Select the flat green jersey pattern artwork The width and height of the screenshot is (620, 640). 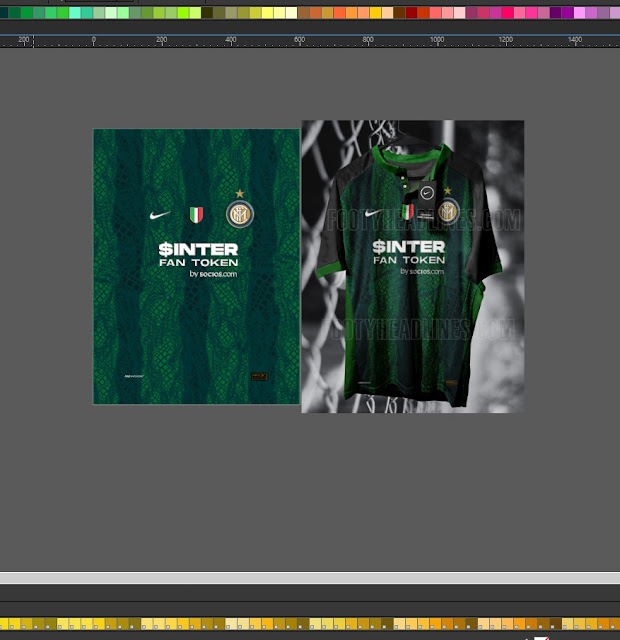click(196, 267)
